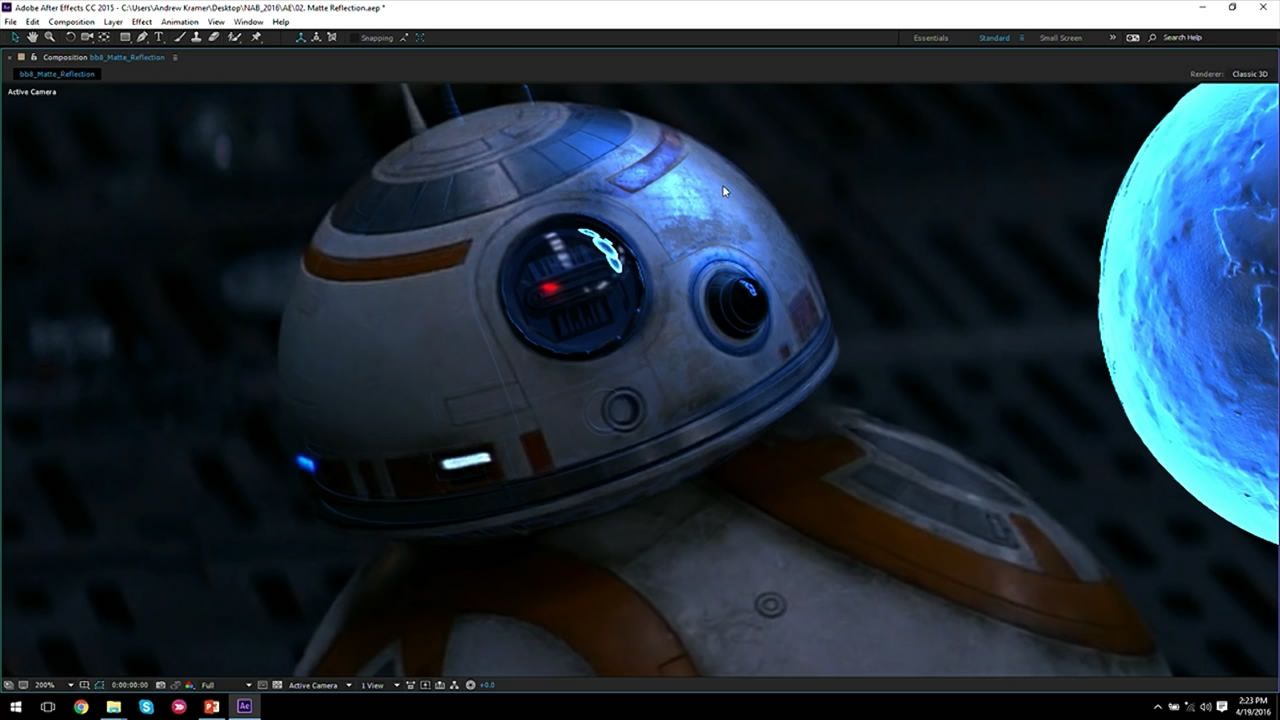This screenshot has height=720, width=1280.
Task: Click the Always Preview This View icon
Action: pos(9,685)
